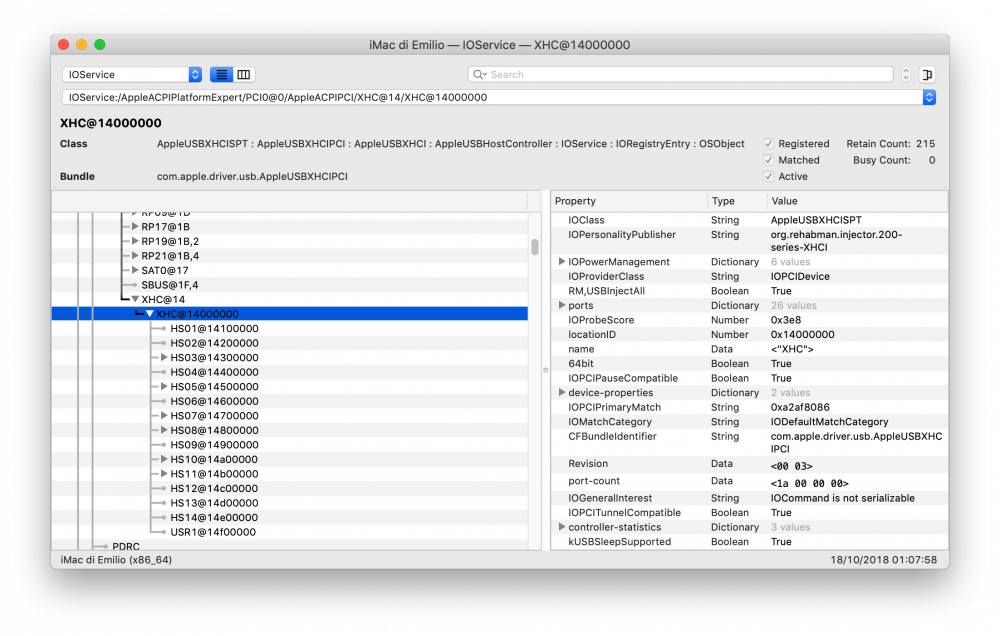Sort by Value column header

point(858,201)
